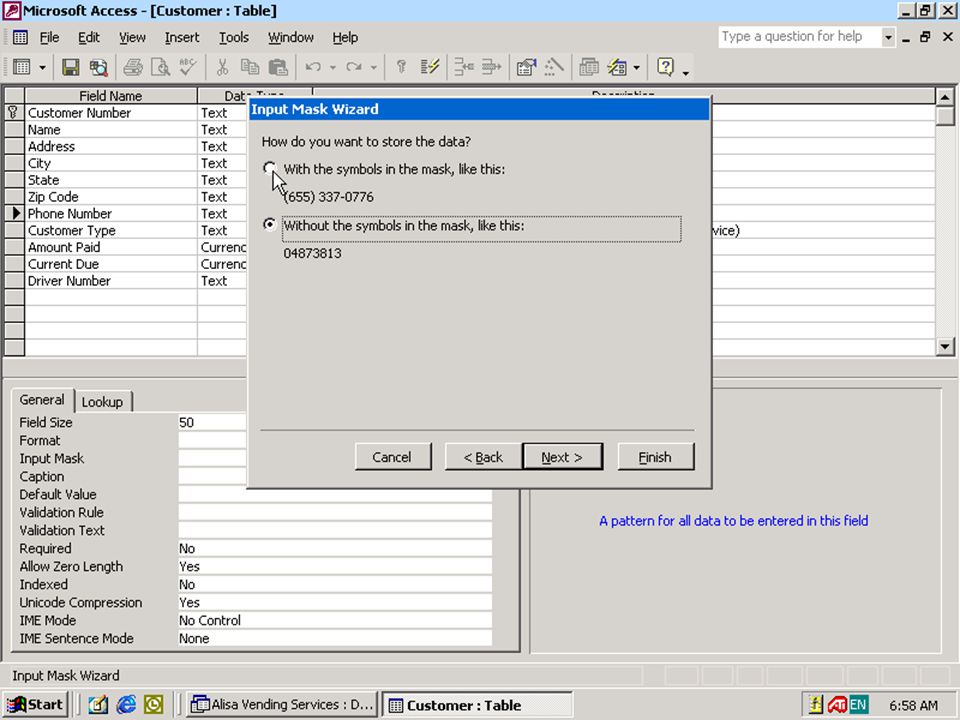Switch to the Lookup tab
This screenshot has width=960, height=720.
click(102, 402)
